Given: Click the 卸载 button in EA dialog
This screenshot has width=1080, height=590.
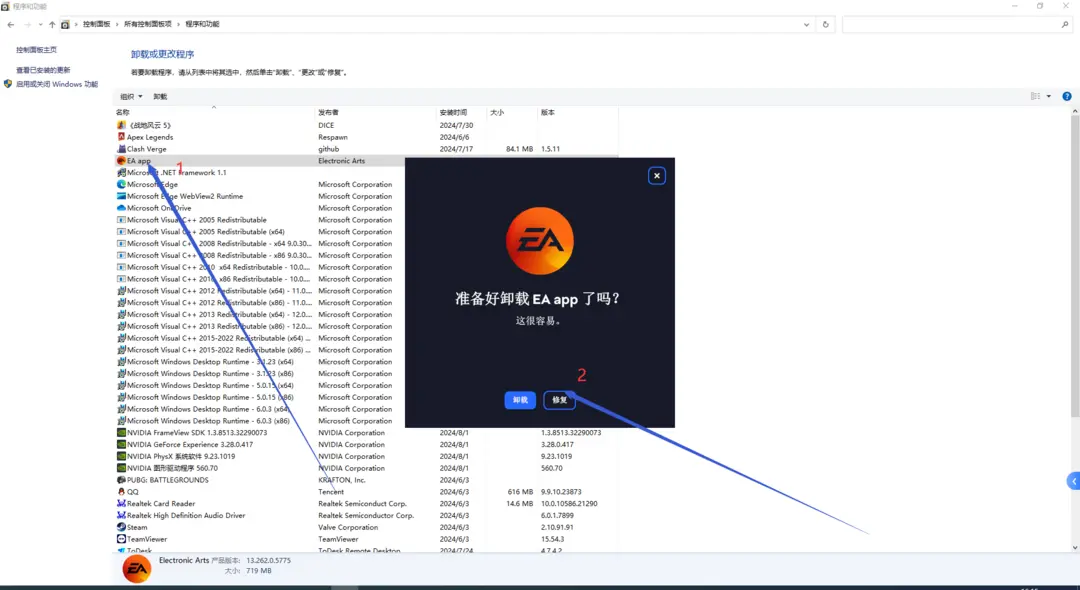Looking at the screenshot, I should click(520, 400).
